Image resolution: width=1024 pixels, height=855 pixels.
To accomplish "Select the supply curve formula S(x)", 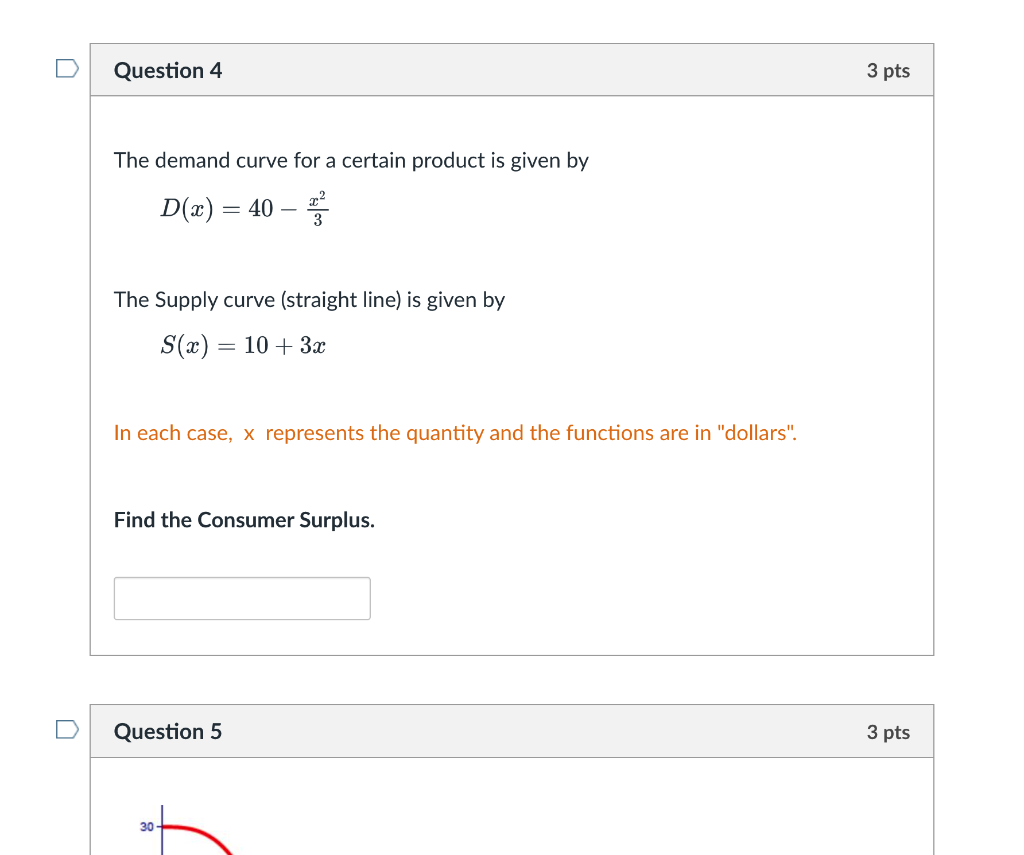I will [242, 345].
